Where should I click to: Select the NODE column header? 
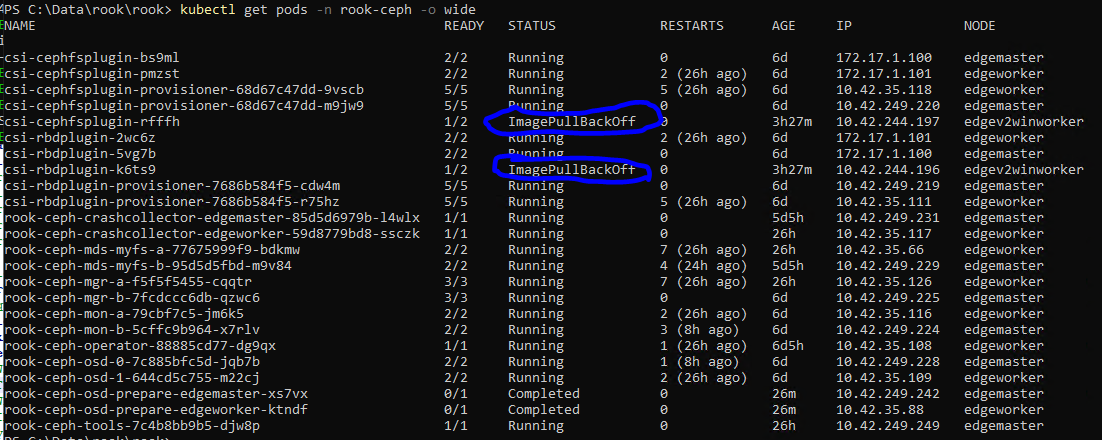pos(980,26)
